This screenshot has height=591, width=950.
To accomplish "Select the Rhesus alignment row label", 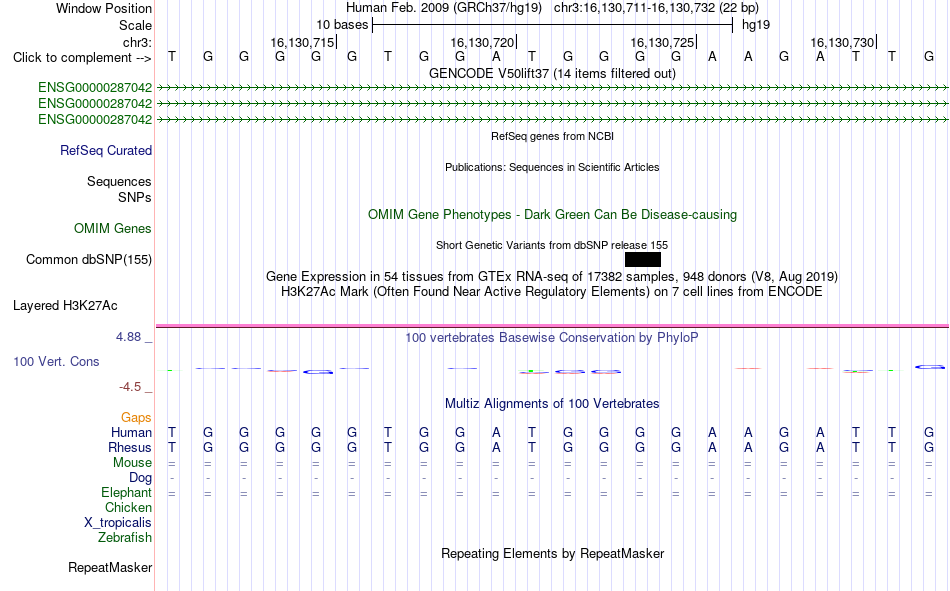I will pyautogui.click(x=130, y=448).
